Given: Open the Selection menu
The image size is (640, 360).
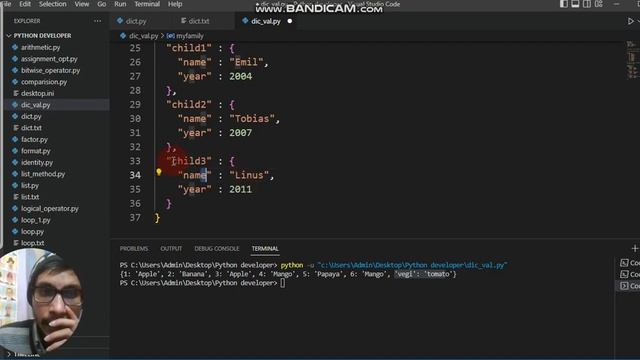Looking at the screenshot, I should (53, 4).
